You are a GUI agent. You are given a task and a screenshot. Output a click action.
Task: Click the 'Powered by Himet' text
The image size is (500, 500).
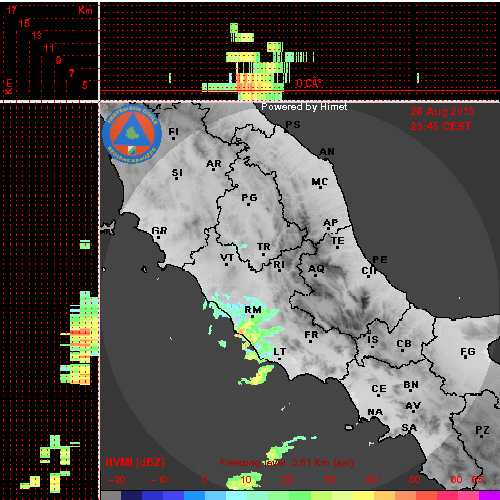tap(304, 107)
